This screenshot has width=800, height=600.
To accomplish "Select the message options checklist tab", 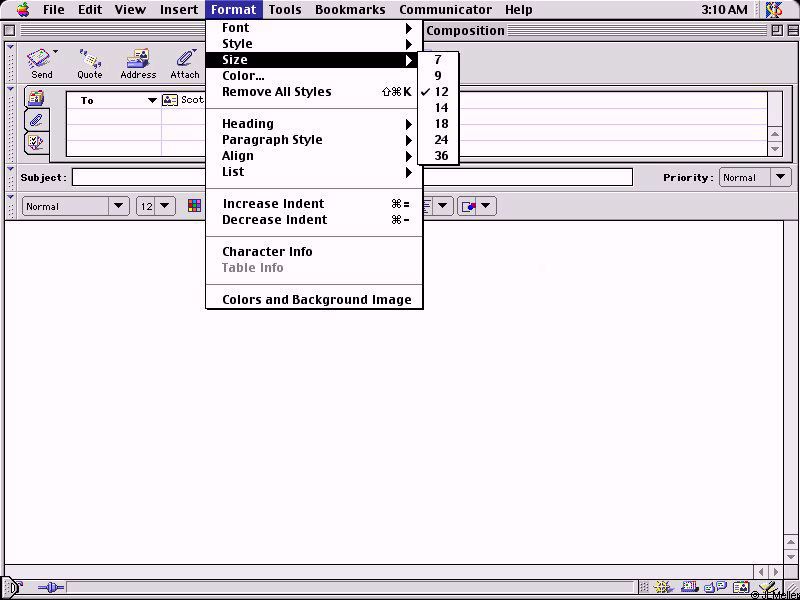I will (x=36, y=143).
